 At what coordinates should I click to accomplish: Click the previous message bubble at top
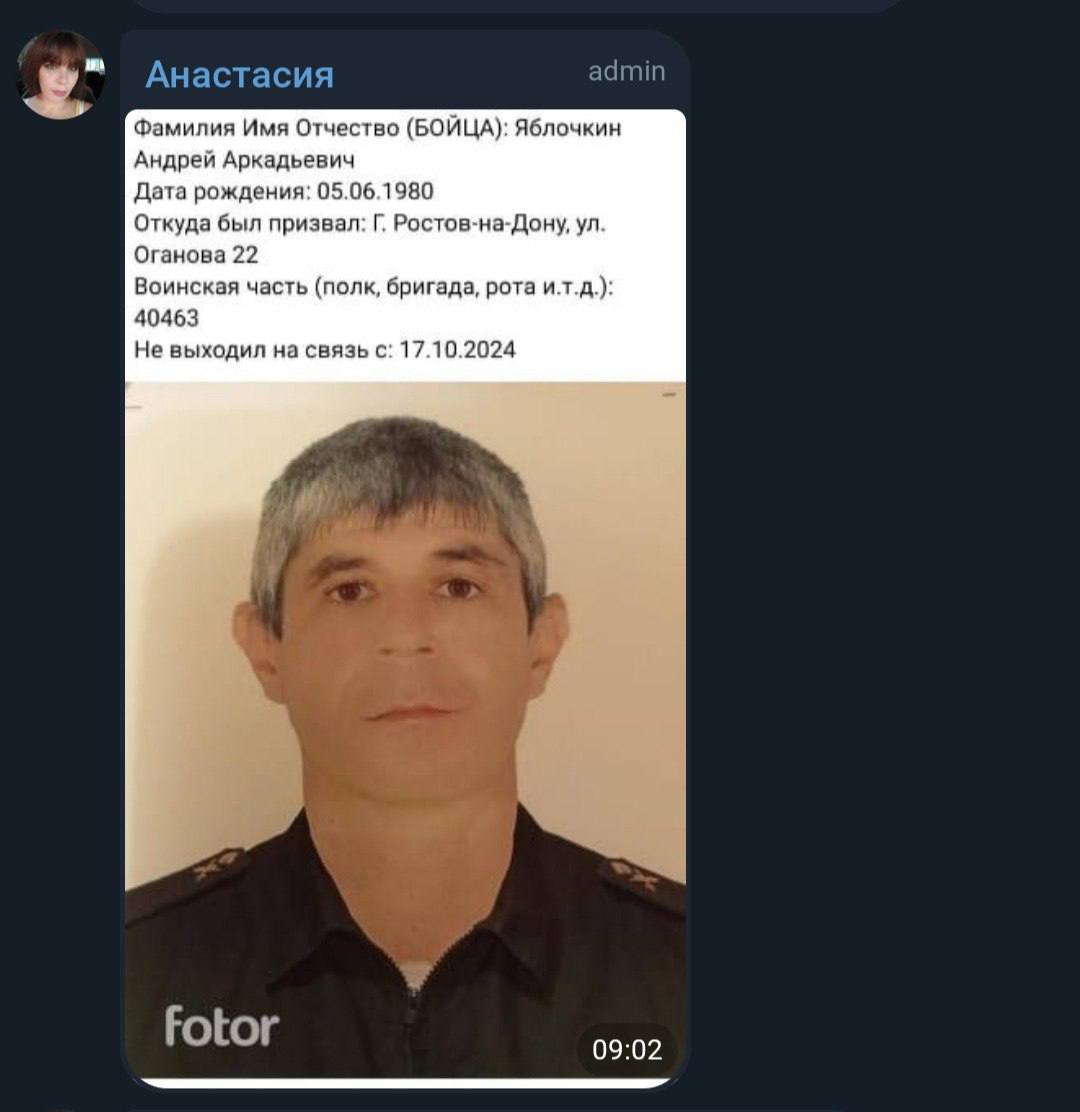(x=518, y=6)
